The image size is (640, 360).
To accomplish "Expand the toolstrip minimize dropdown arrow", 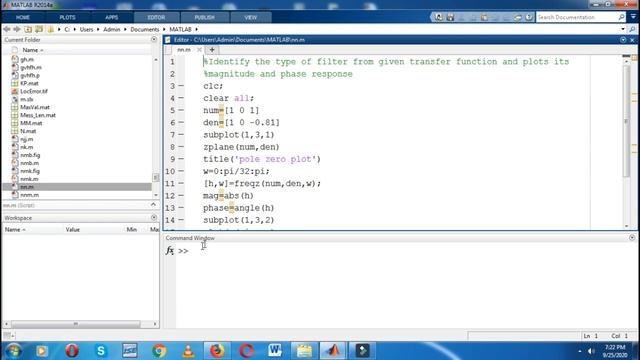I will click(633, 17).
